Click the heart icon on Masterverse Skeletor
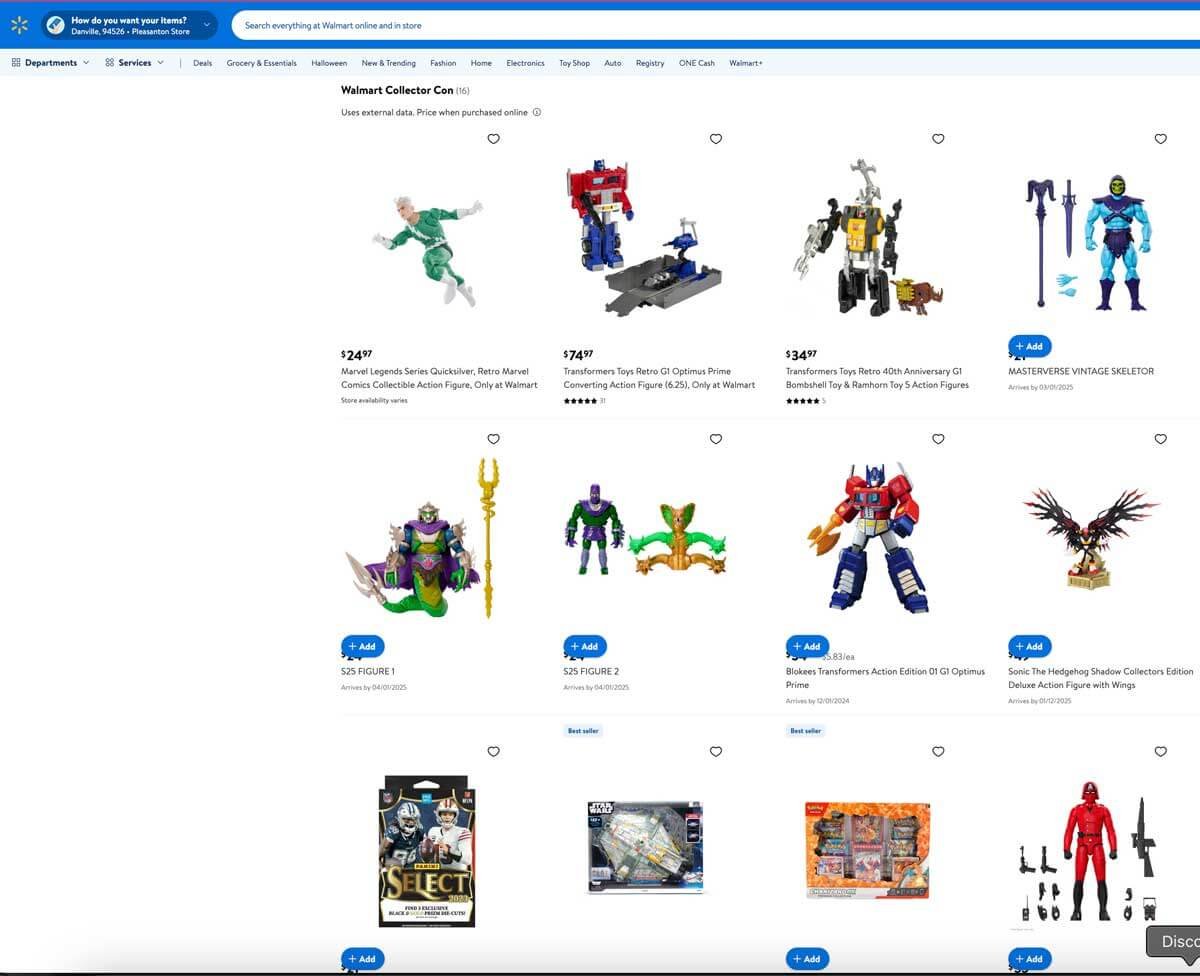The width and height of the screenshot is (1200, 976). pos(1160,139)
